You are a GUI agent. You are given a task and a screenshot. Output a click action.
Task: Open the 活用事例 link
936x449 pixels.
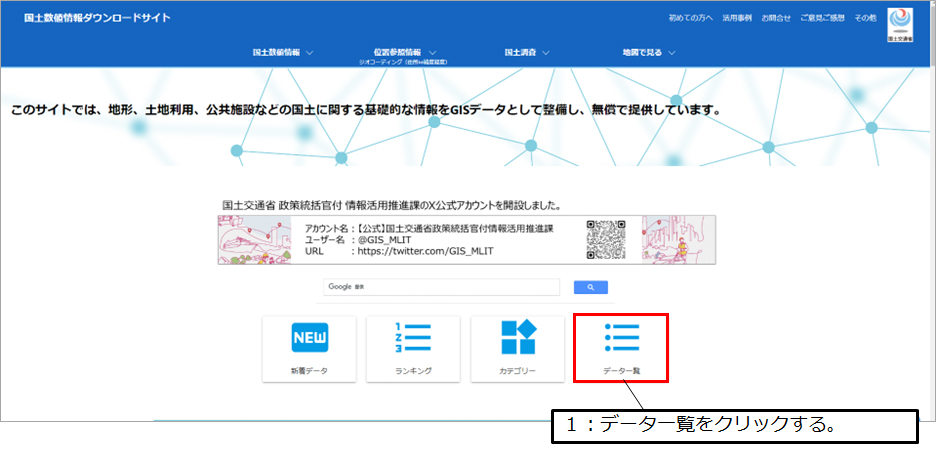(x=737, y=18)
